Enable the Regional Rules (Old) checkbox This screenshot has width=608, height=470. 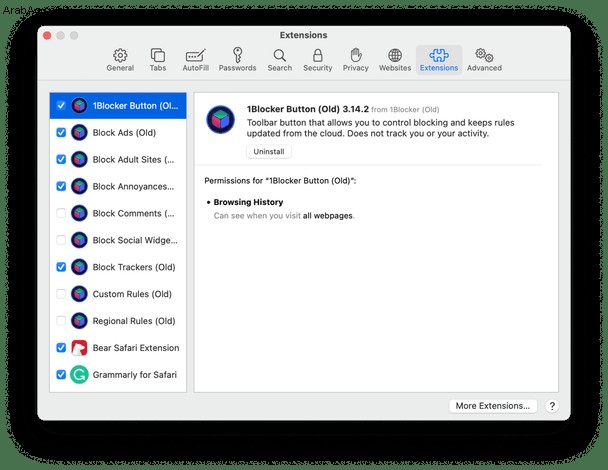61,321
